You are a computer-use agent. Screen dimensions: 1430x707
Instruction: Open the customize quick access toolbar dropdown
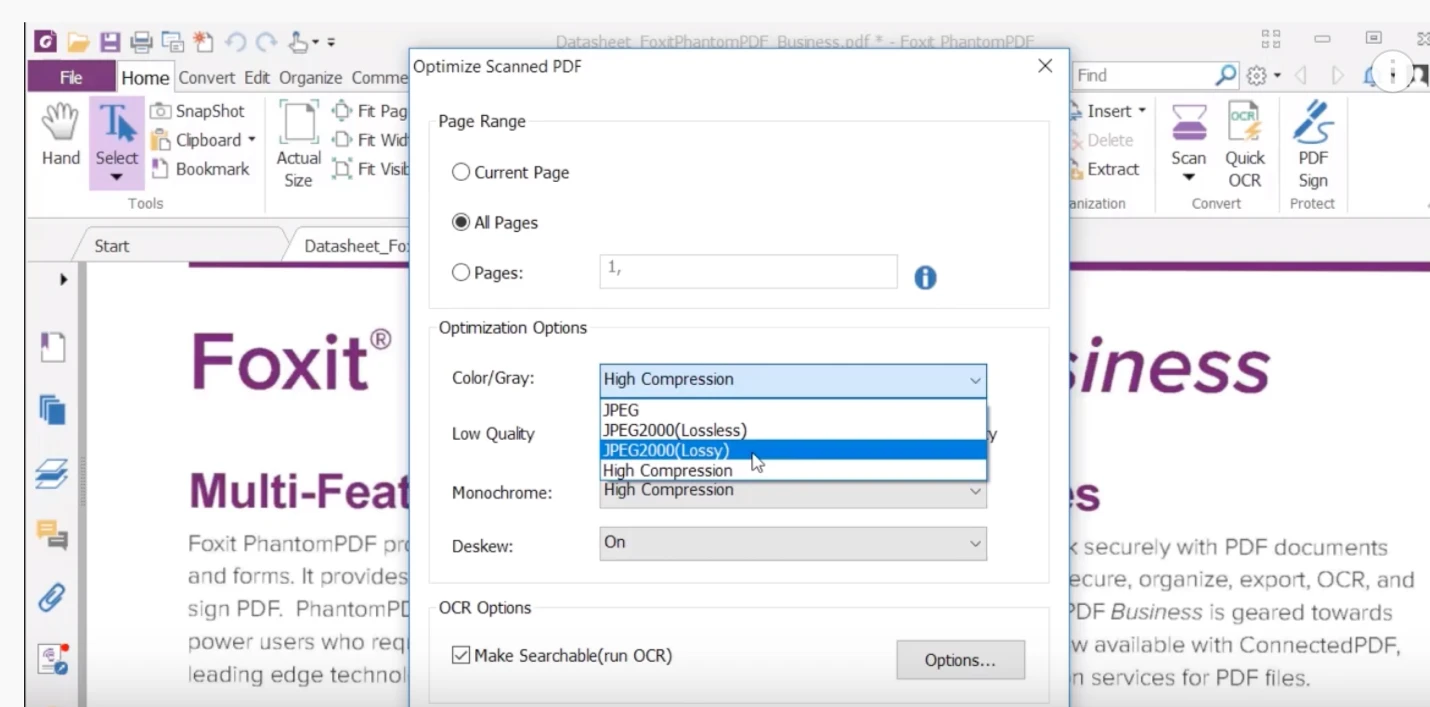(x=331, y=43)
